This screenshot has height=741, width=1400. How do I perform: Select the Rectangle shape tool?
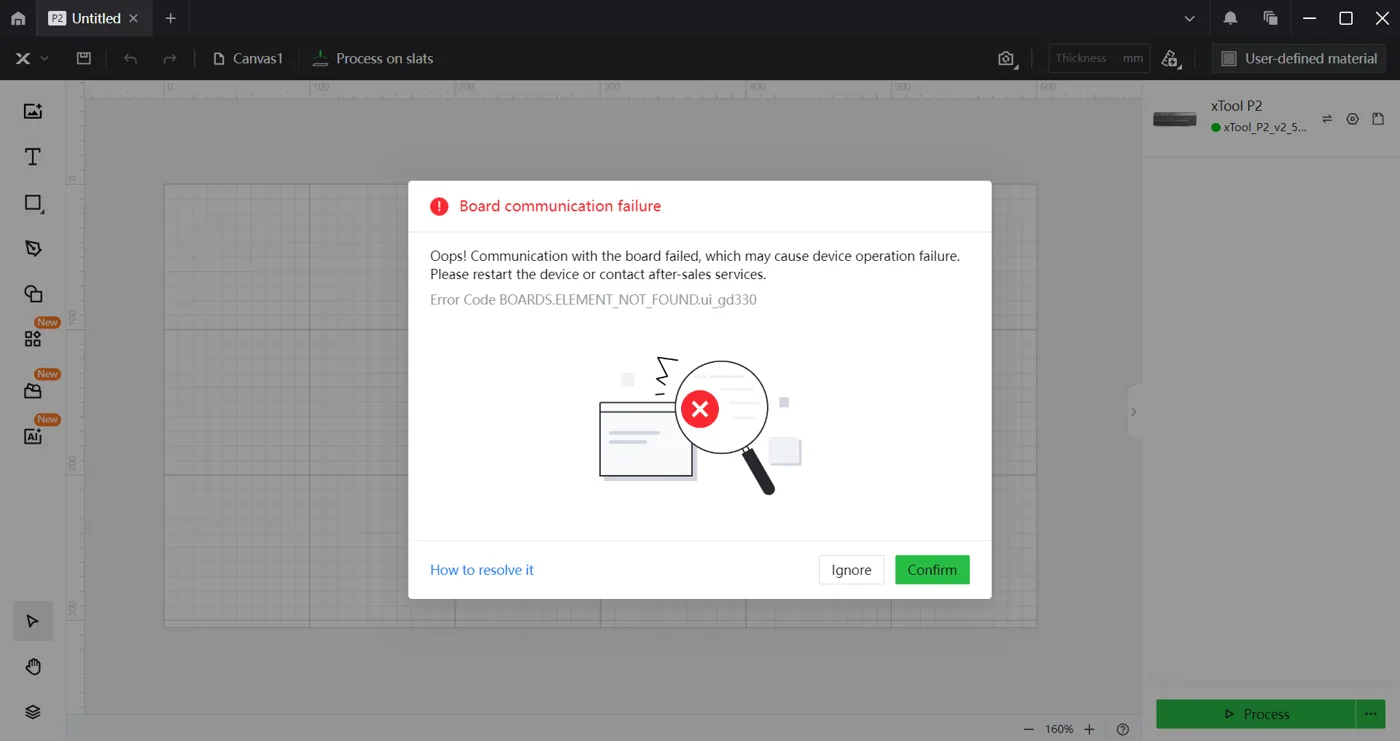(33, 203)
